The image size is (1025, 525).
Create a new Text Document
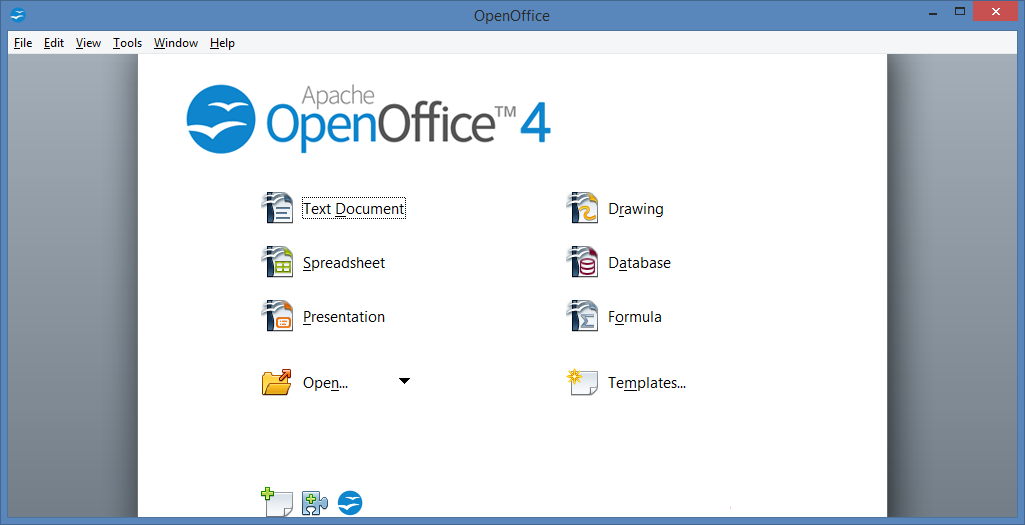[354, 209]
